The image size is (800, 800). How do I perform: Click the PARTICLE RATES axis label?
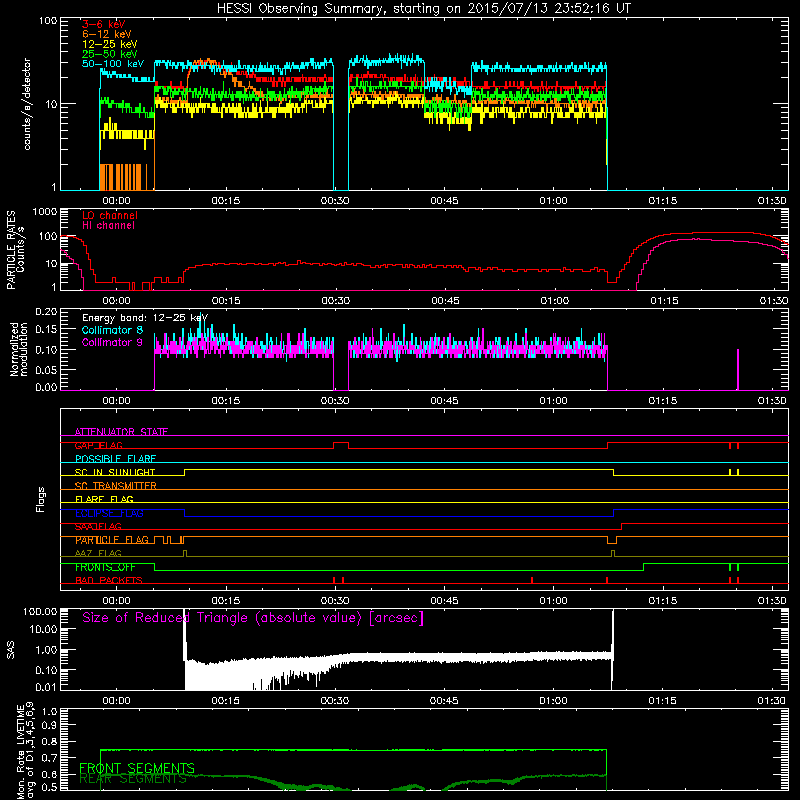click(15, 250)
